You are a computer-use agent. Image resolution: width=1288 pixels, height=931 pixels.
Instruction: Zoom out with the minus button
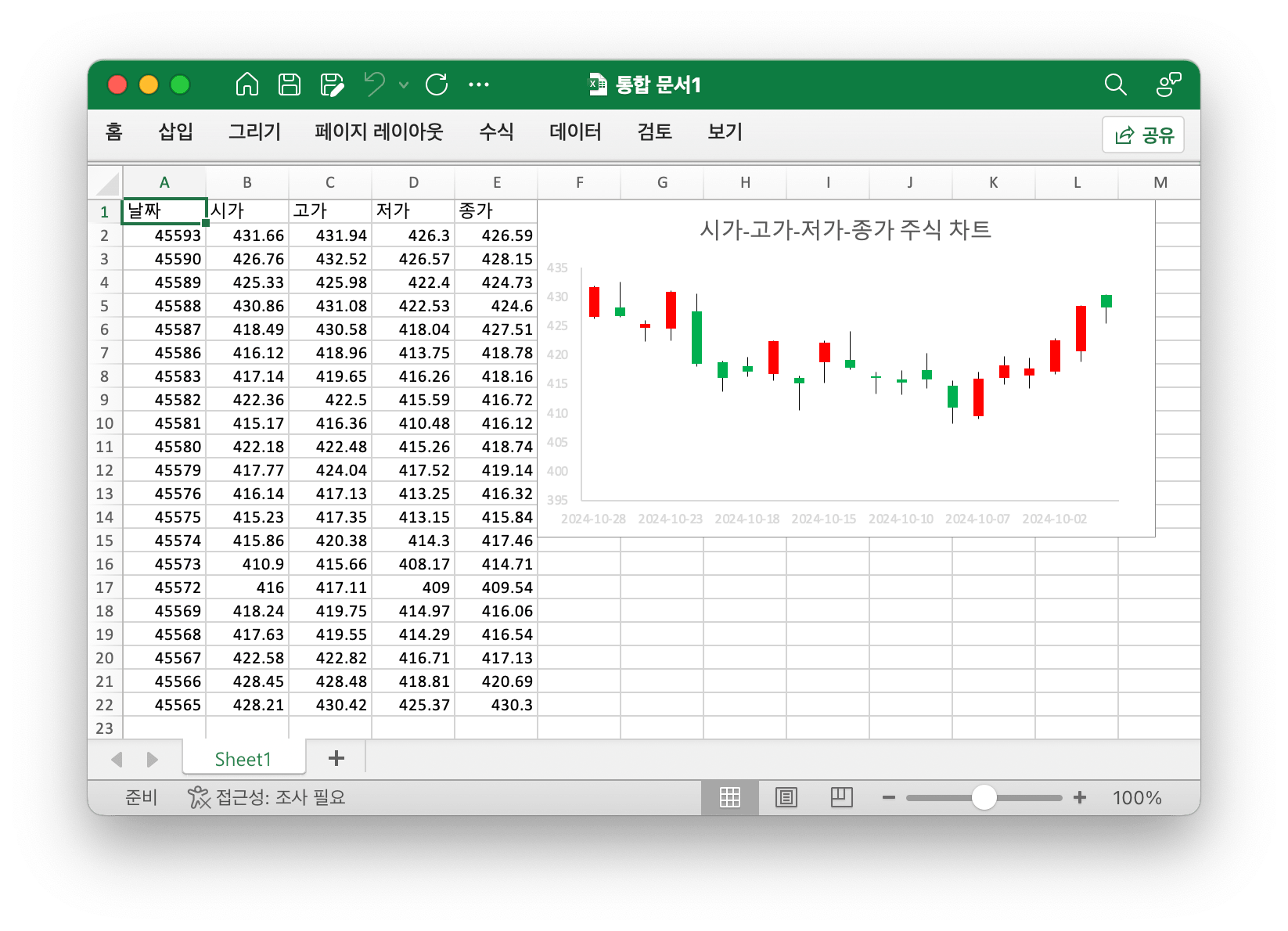click(x=888, y=797)
